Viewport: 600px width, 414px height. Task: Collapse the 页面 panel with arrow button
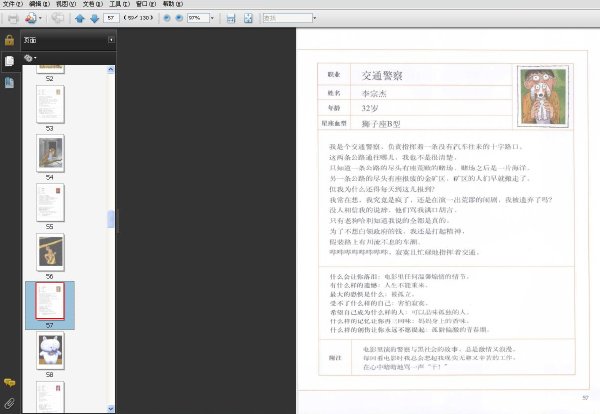[x=111, y=40]
